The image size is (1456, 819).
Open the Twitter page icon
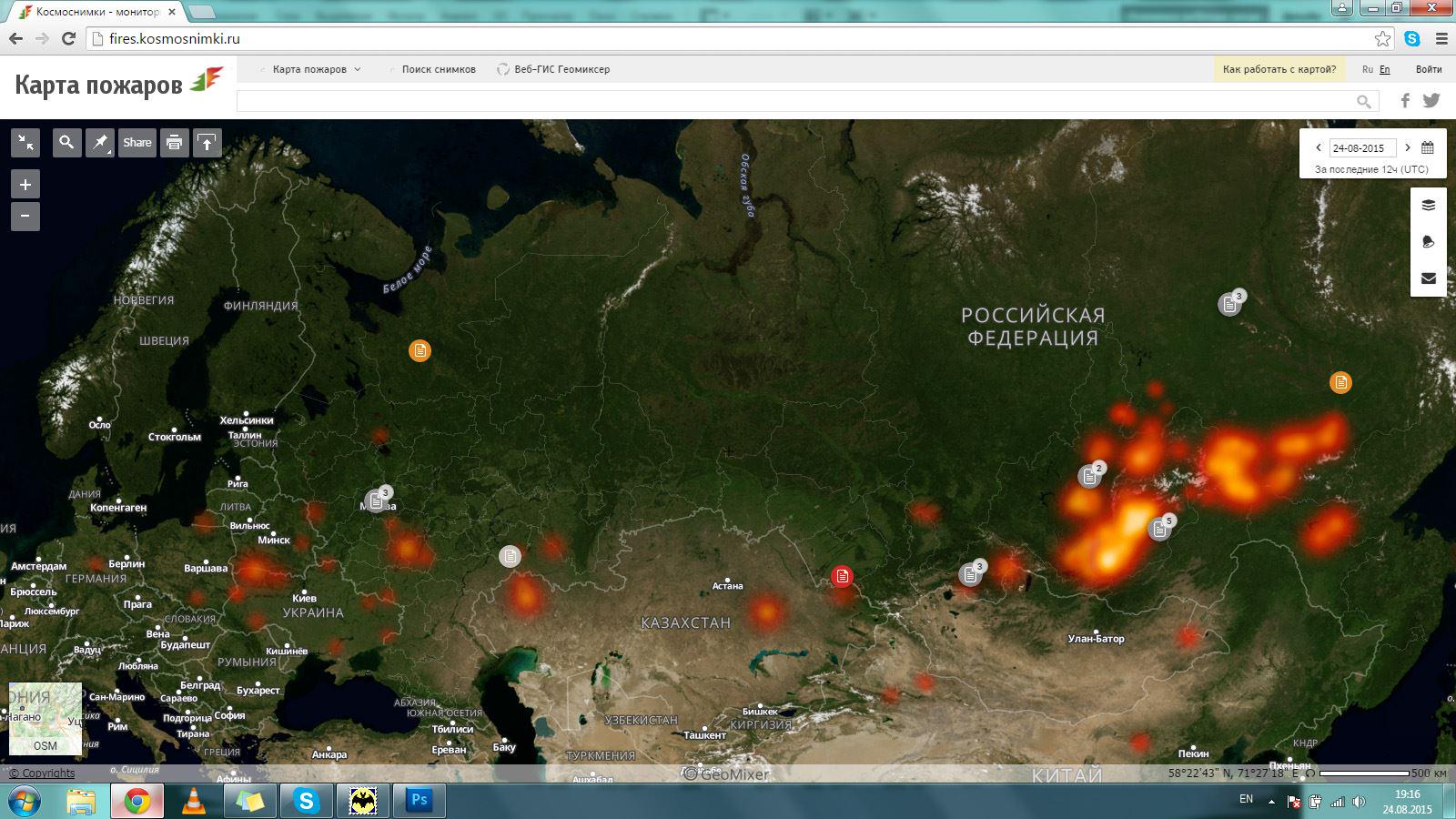(x=1431, y=100)
